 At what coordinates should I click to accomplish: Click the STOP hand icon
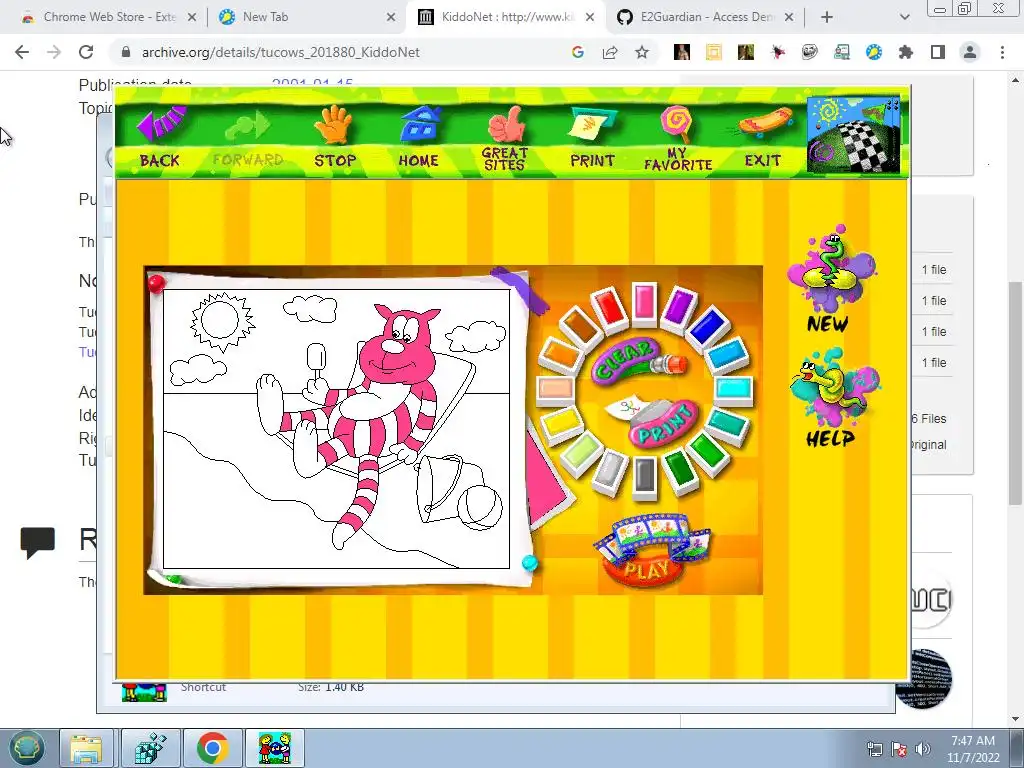tap(334, 124)
